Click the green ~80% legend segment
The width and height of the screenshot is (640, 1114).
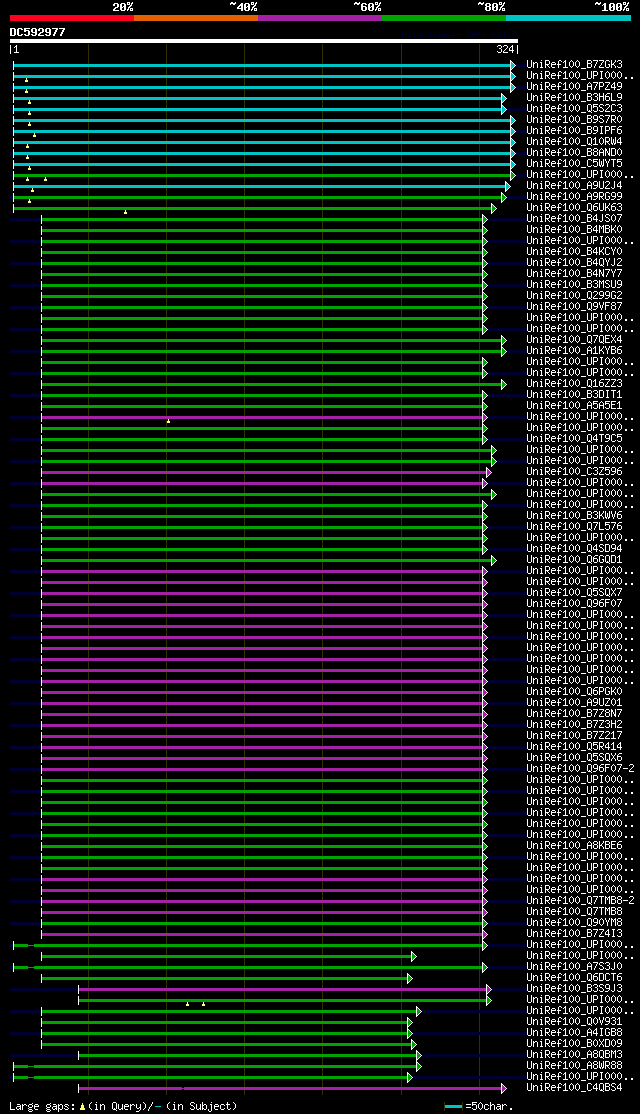[444, 18]
